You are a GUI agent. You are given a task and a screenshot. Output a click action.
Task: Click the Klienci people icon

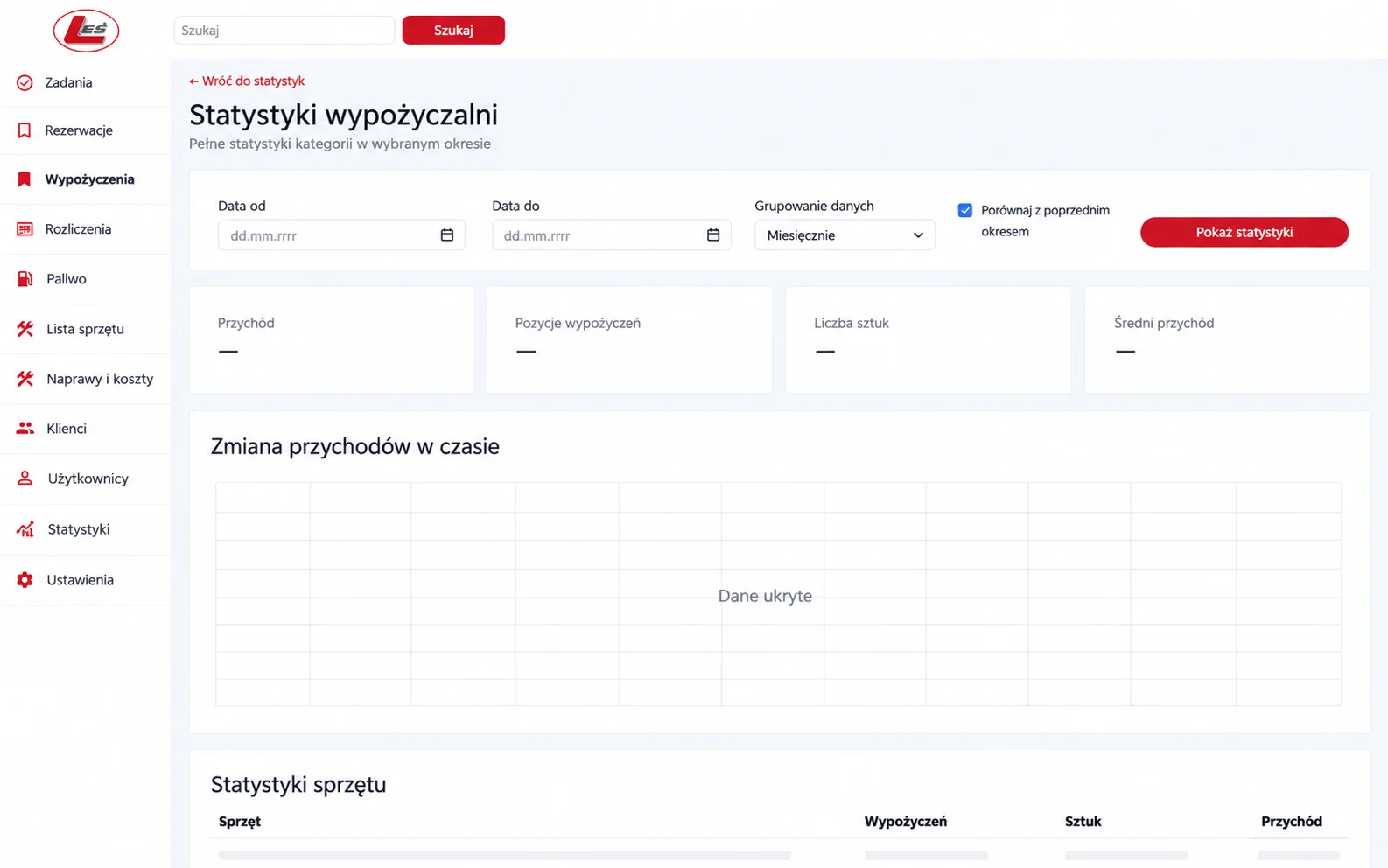[25, 429]
